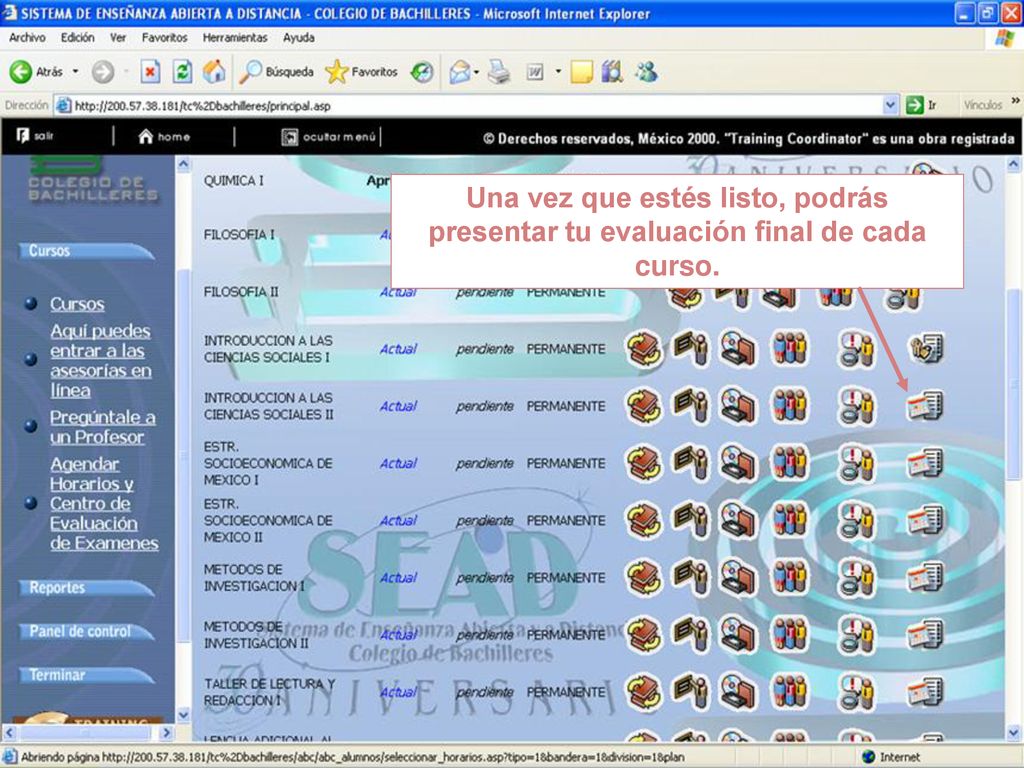Open Aquí puedes entrar a las asesorías en línea
The image size is (1024, 768).
(x=101, y=360)
